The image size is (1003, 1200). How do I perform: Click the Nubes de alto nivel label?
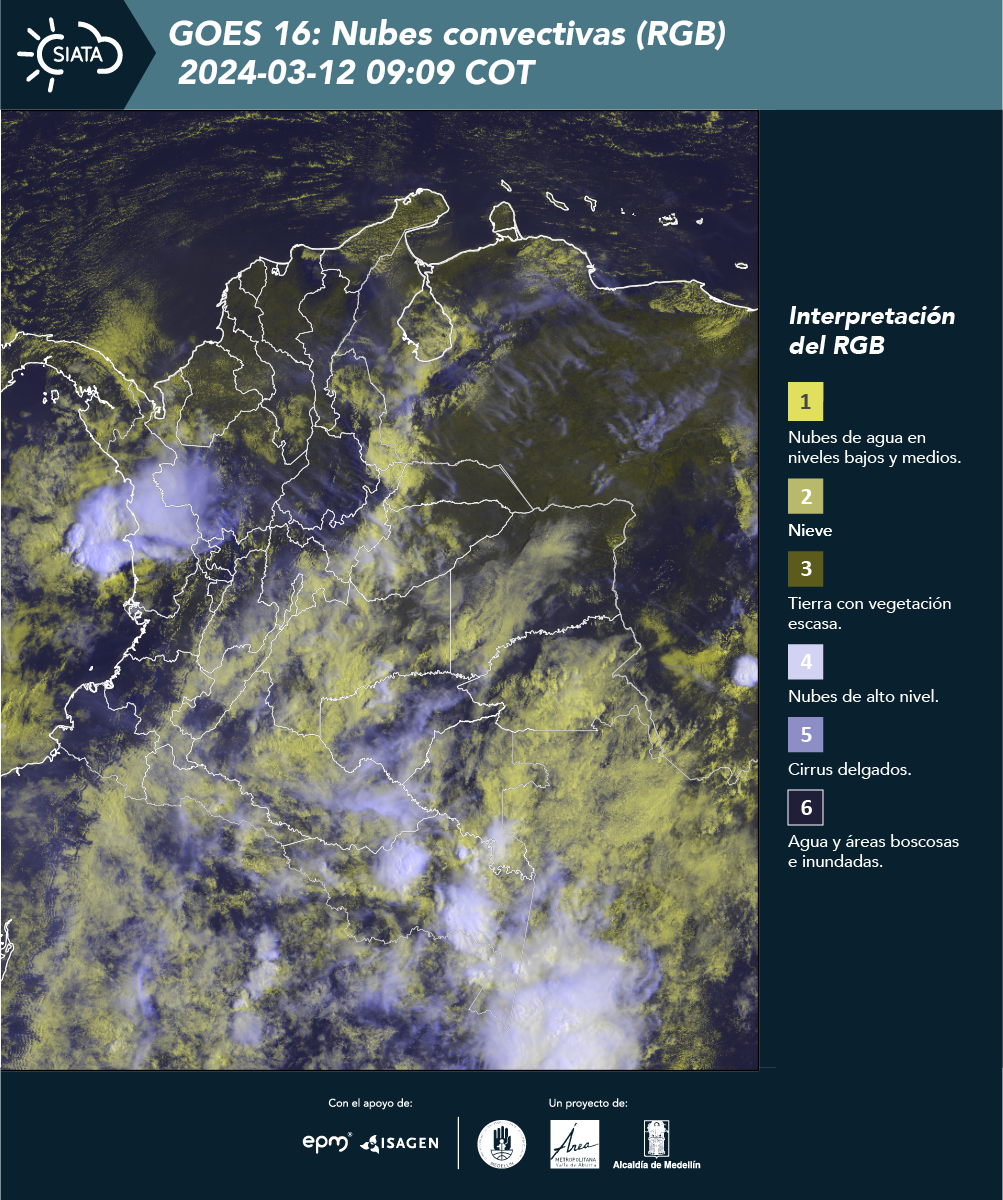[x=863, y=696]
